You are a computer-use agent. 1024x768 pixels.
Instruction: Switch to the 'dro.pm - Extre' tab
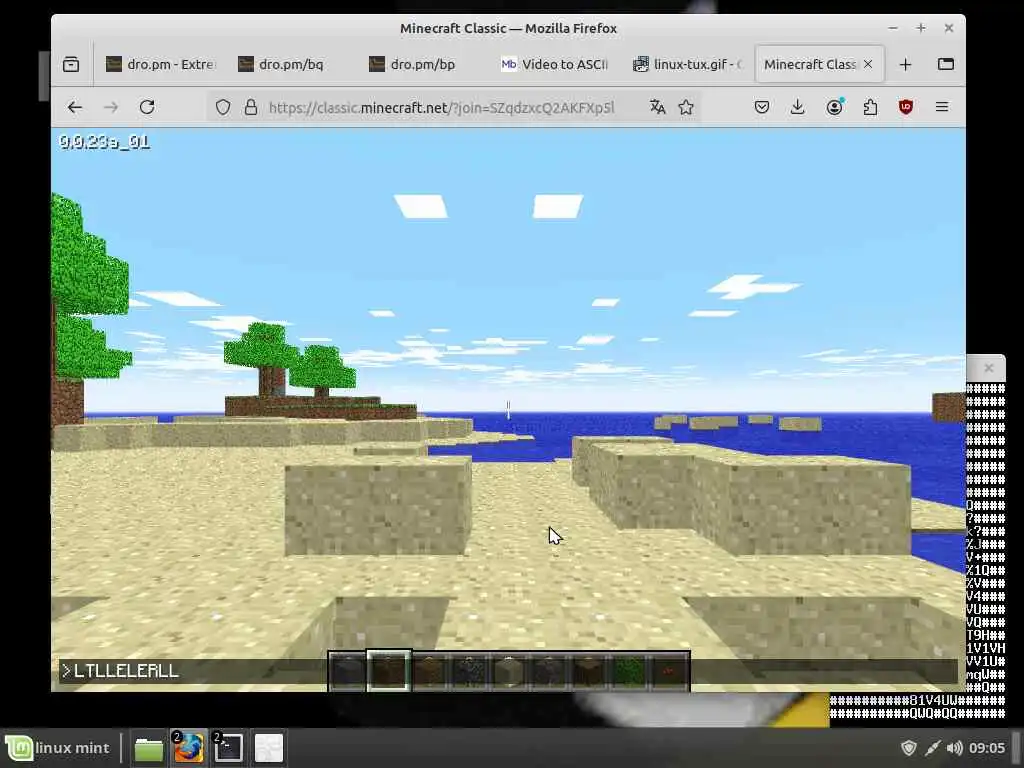(161, 64)
